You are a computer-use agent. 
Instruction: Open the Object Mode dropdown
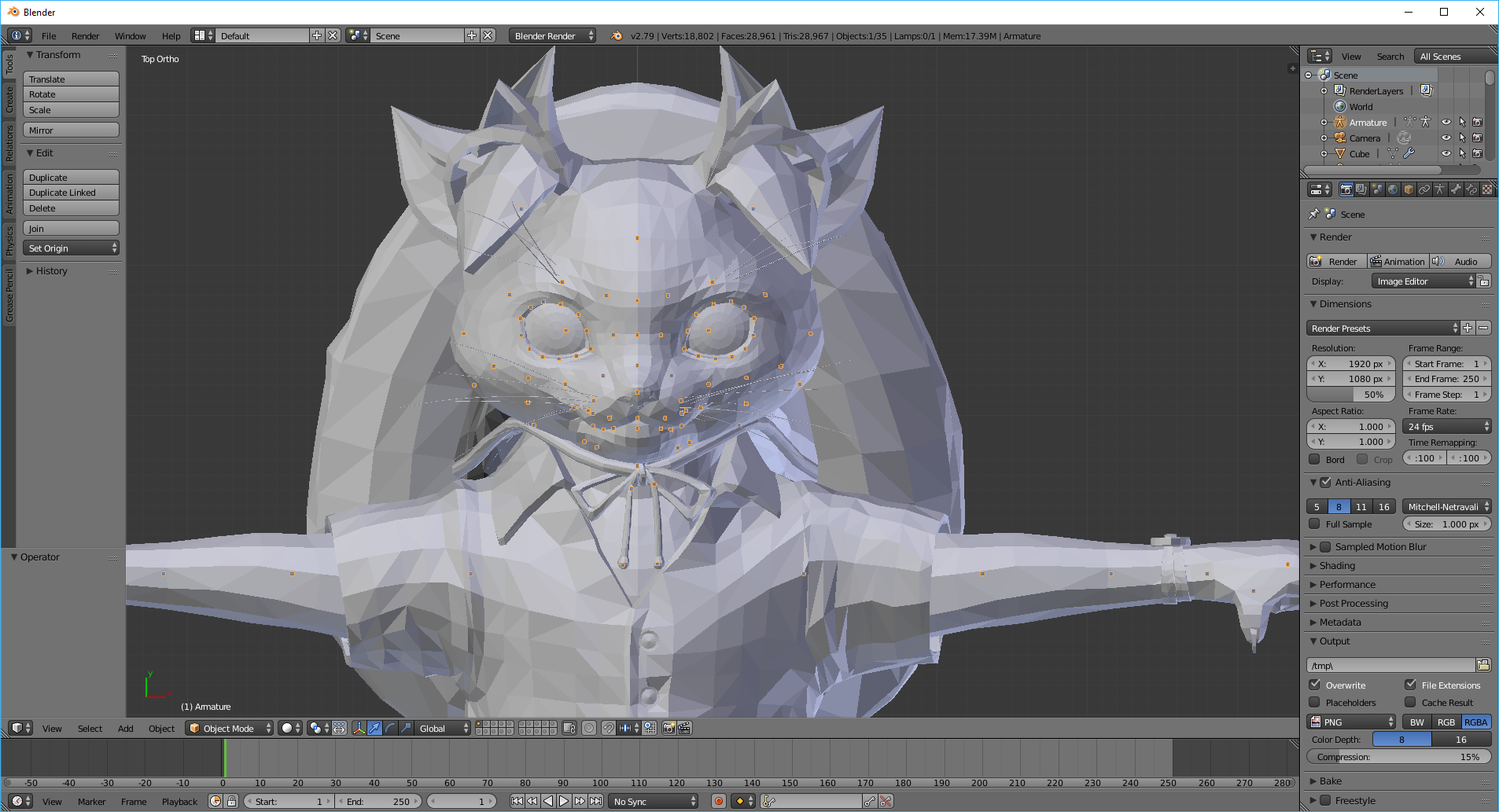228,728
